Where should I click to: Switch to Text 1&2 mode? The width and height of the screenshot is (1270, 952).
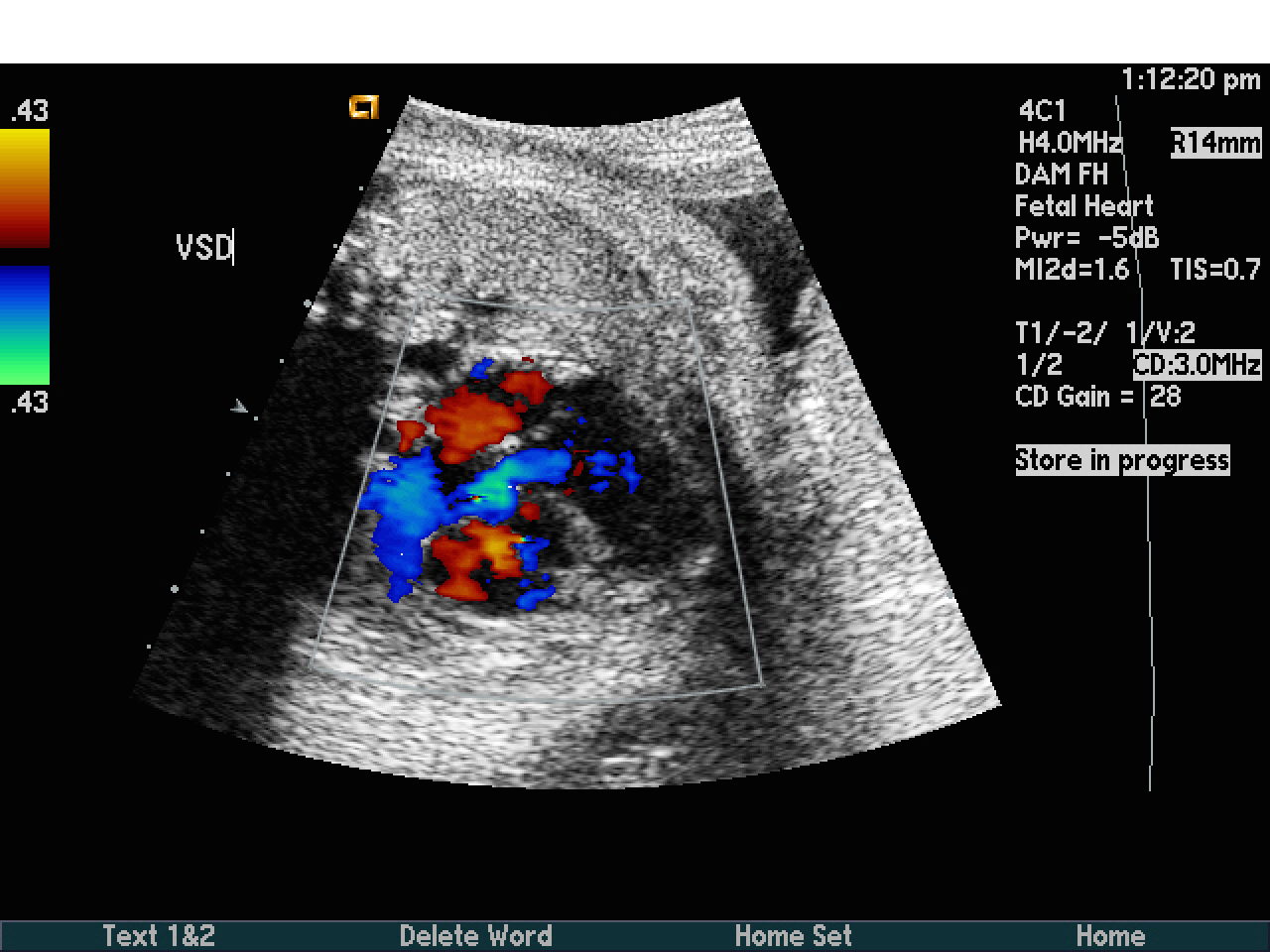point(159,935)
